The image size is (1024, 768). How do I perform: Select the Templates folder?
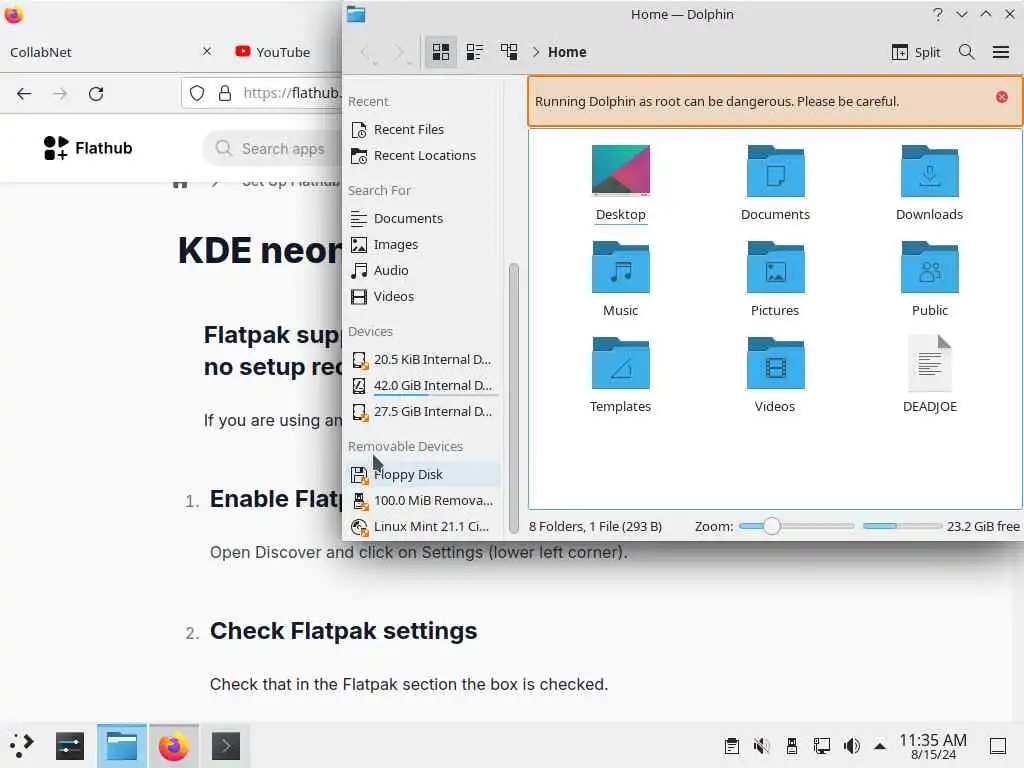click(x=620, y=376)
